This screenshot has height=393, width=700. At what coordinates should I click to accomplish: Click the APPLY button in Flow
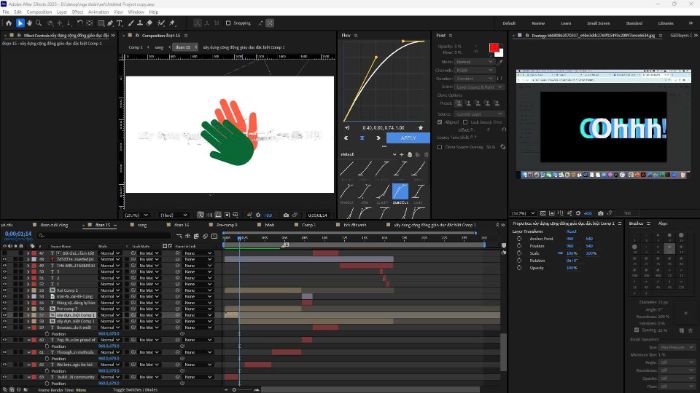(x=408, y=138)
